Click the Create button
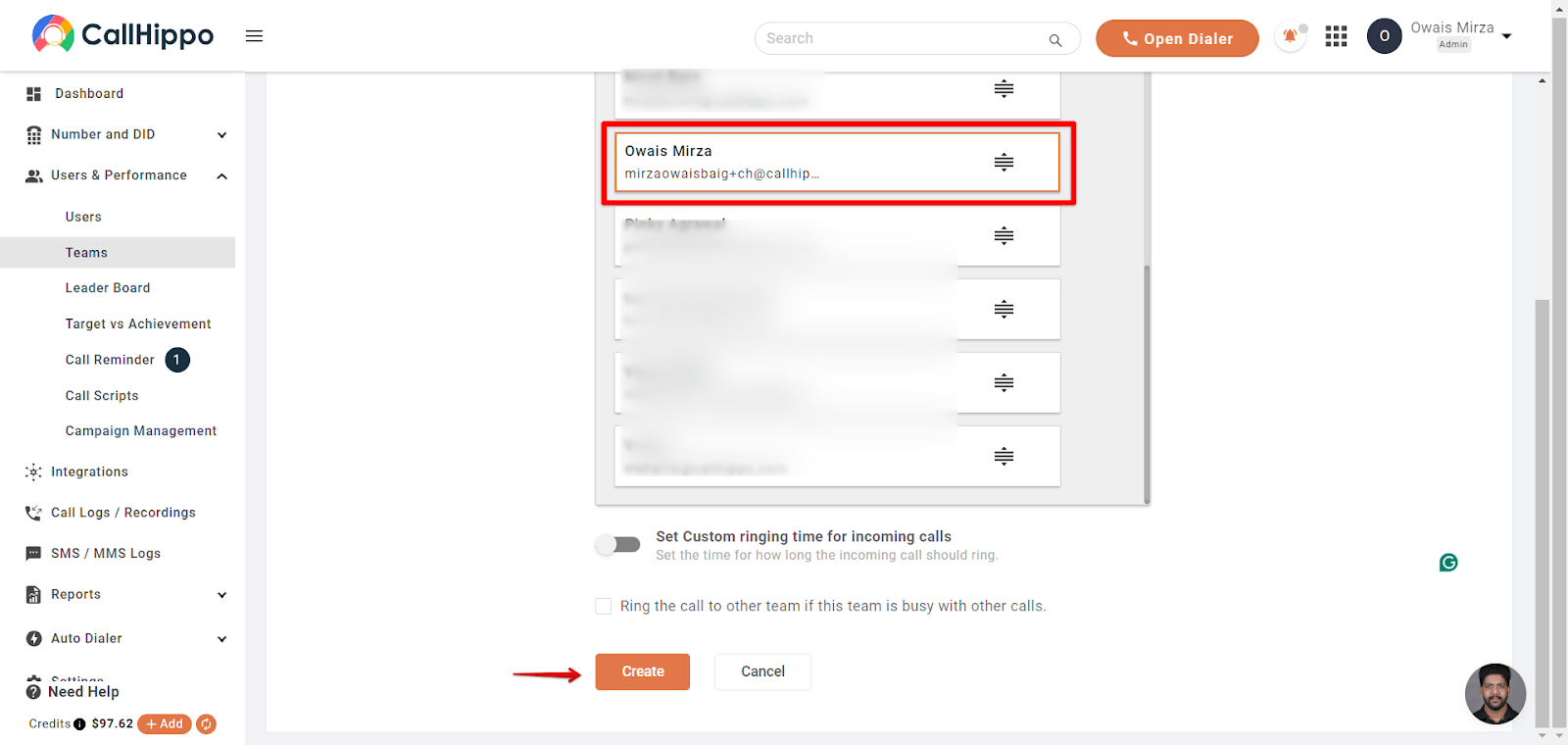The image size is (1568, 745). (643, 672)
